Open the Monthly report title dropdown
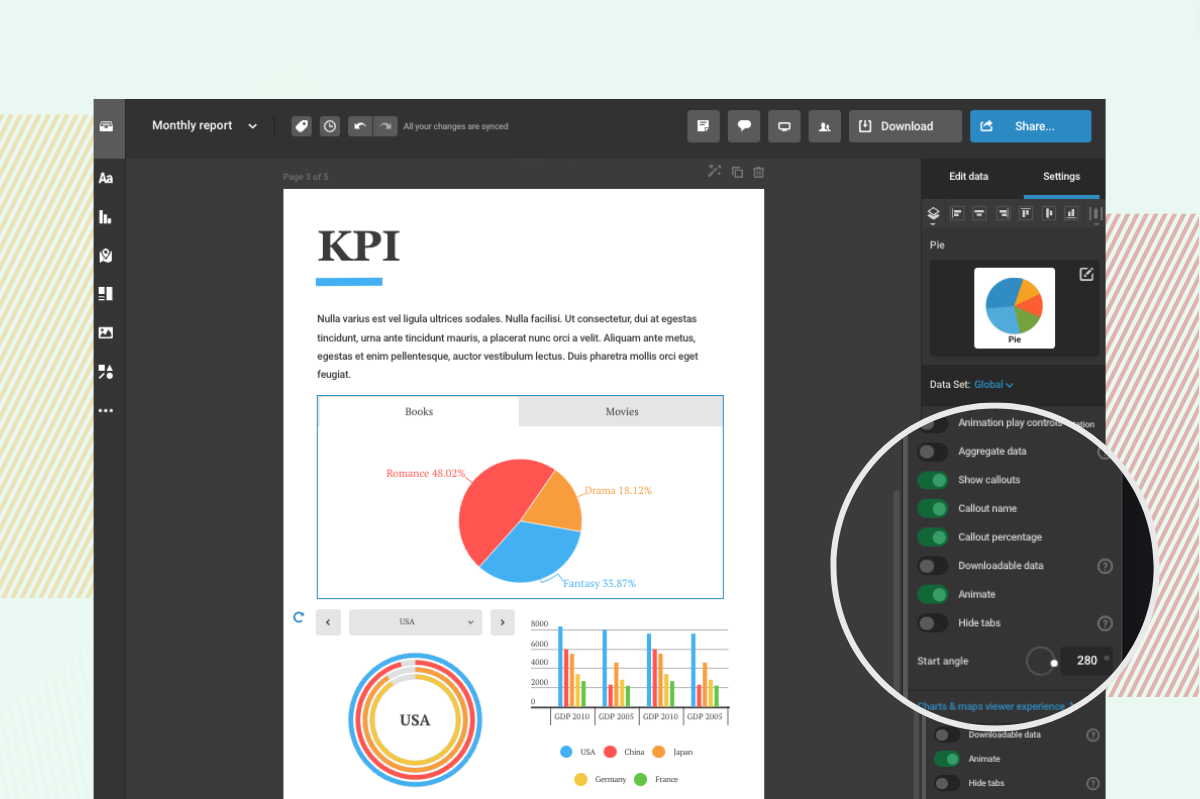1200x799 pixels. pos(205,126)
